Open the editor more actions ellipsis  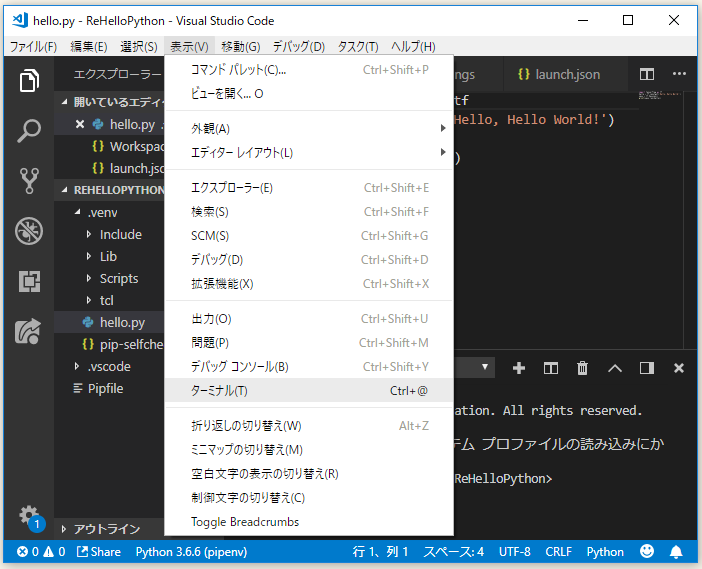click(x=679, y=74)
